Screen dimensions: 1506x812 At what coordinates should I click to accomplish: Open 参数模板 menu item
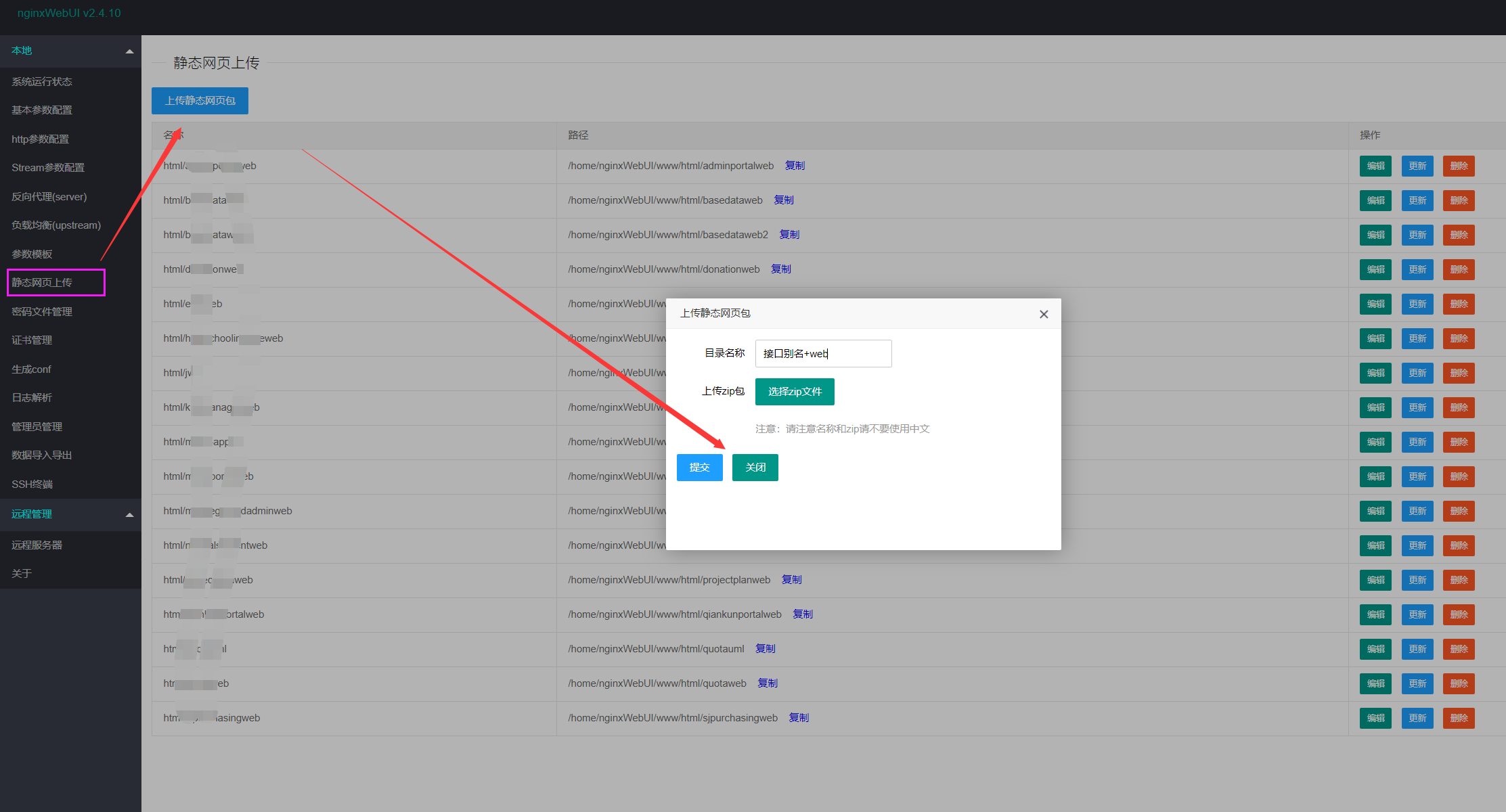pos(32,254)
